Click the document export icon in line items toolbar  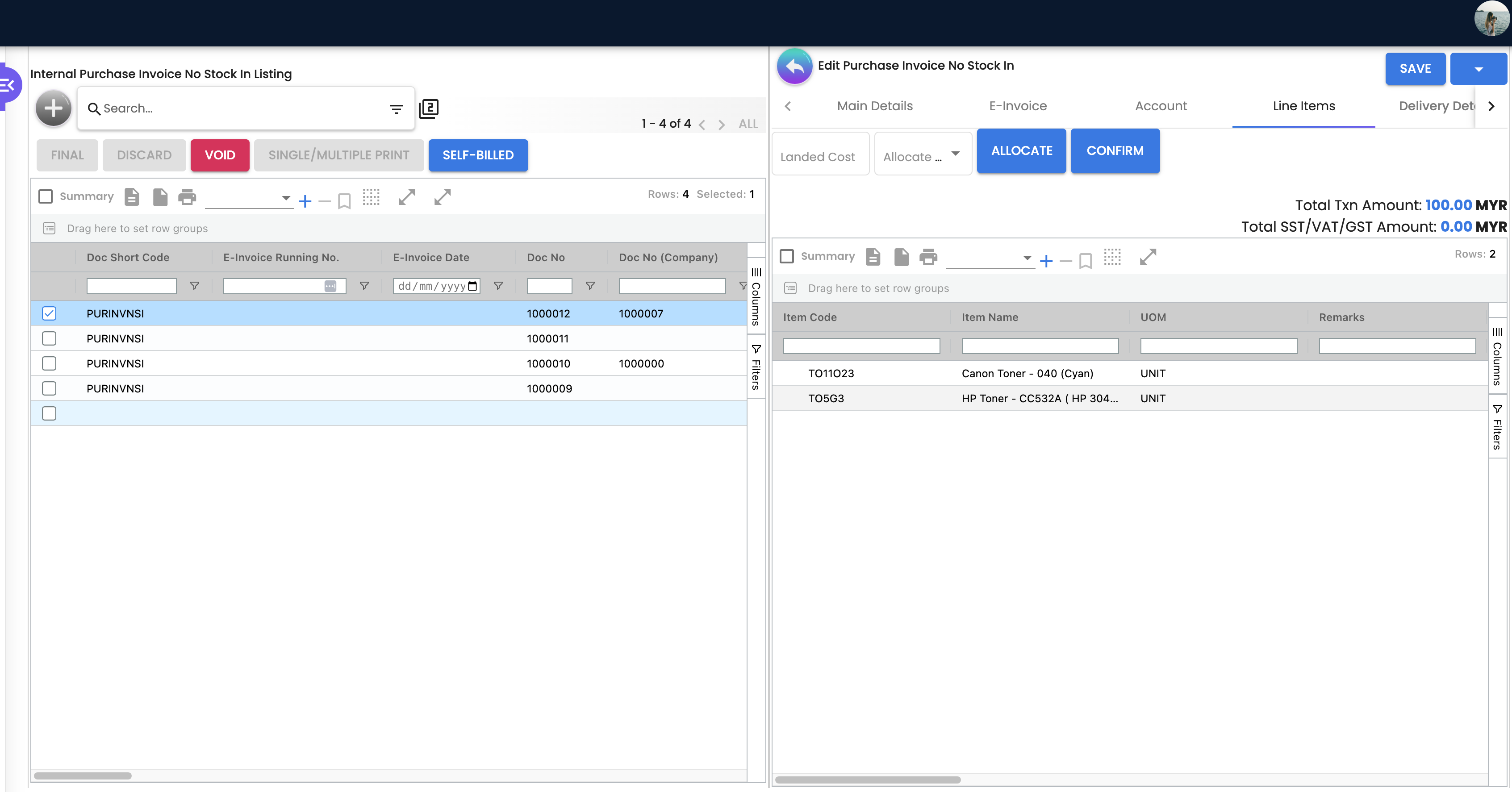tap(873, 257)
